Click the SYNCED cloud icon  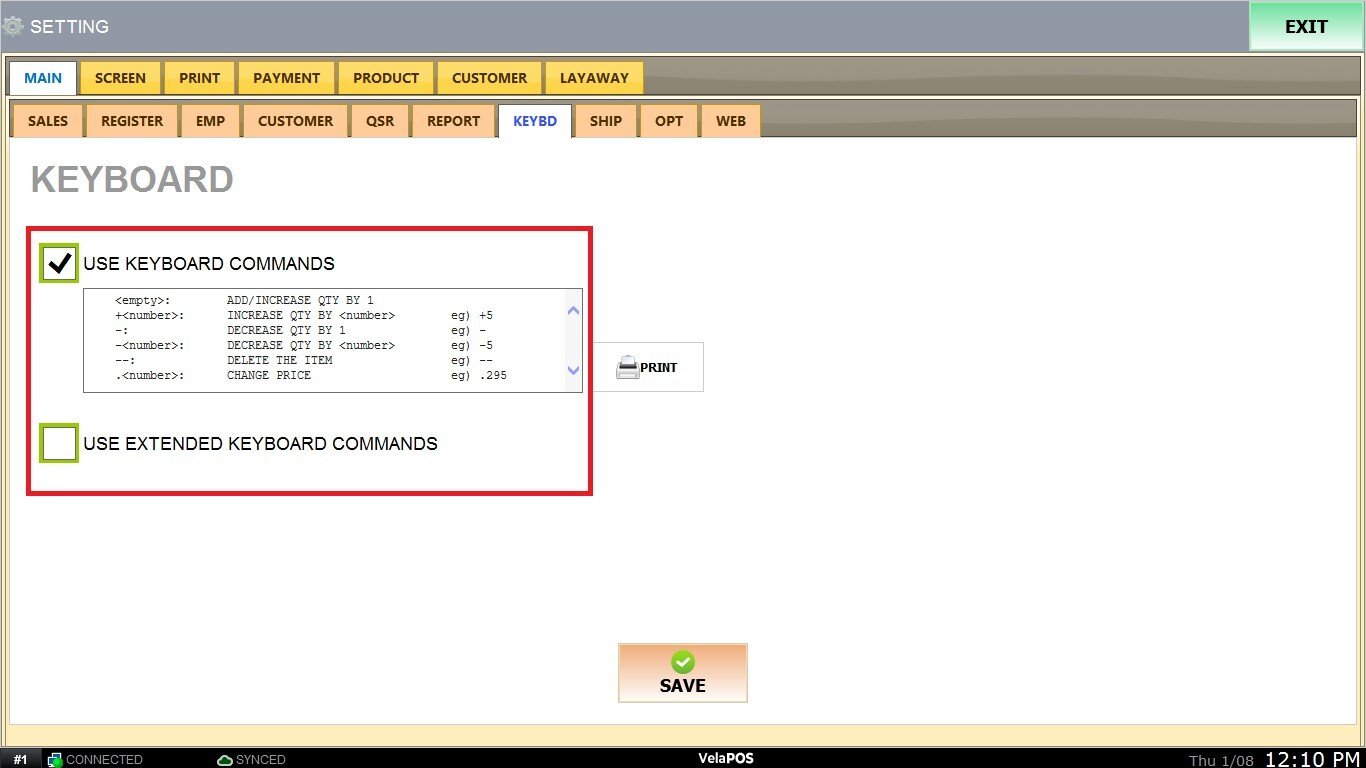point(225,760)
